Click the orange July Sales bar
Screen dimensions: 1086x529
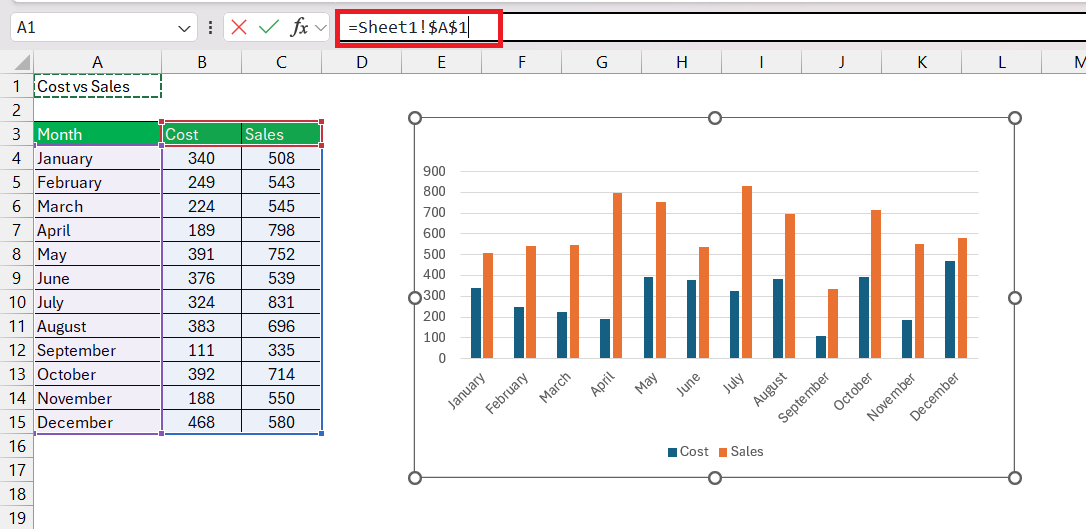[747, 272]
